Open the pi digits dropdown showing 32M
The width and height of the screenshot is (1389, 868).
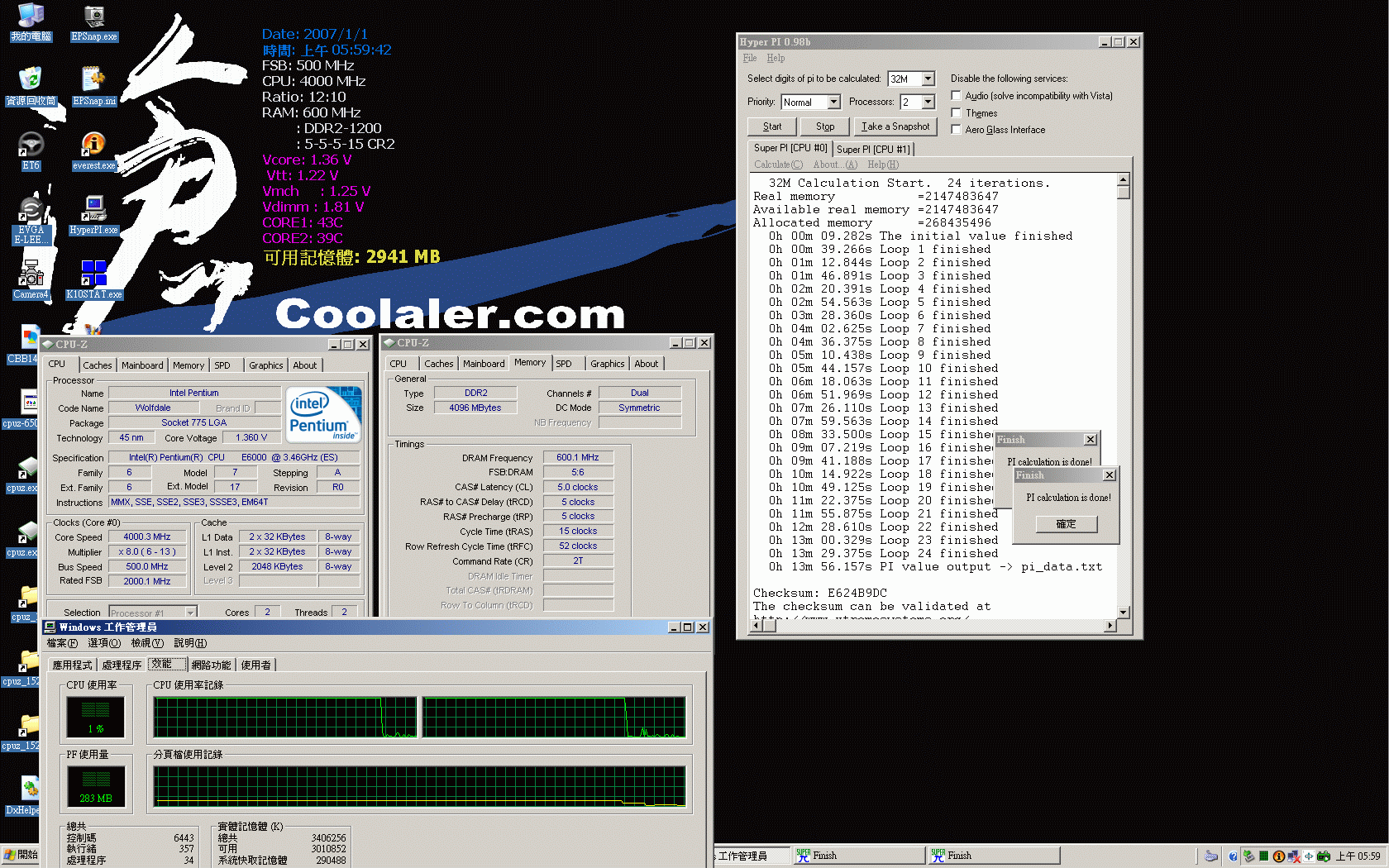pos(928,79)
